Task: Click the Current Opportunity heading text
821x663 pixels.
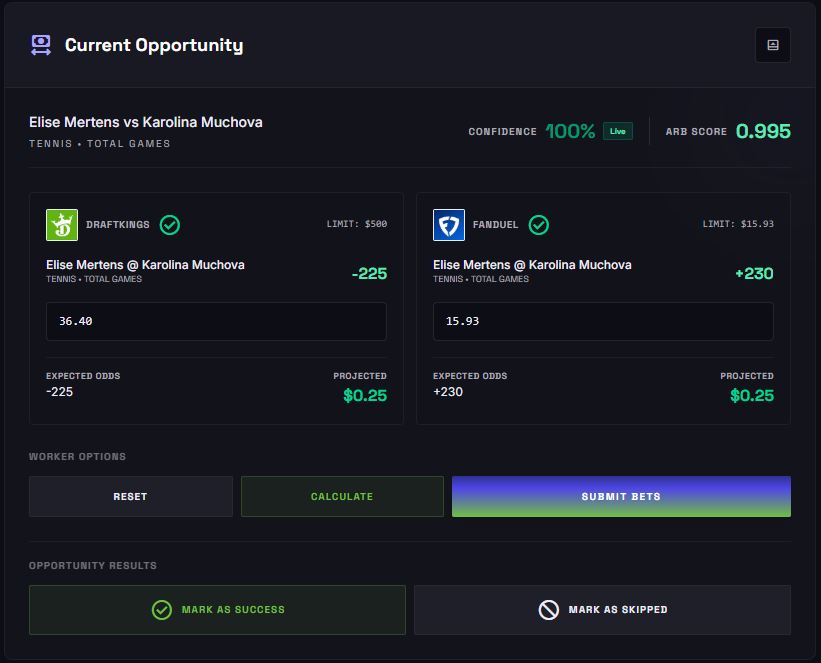Action: tap(154, 45)
